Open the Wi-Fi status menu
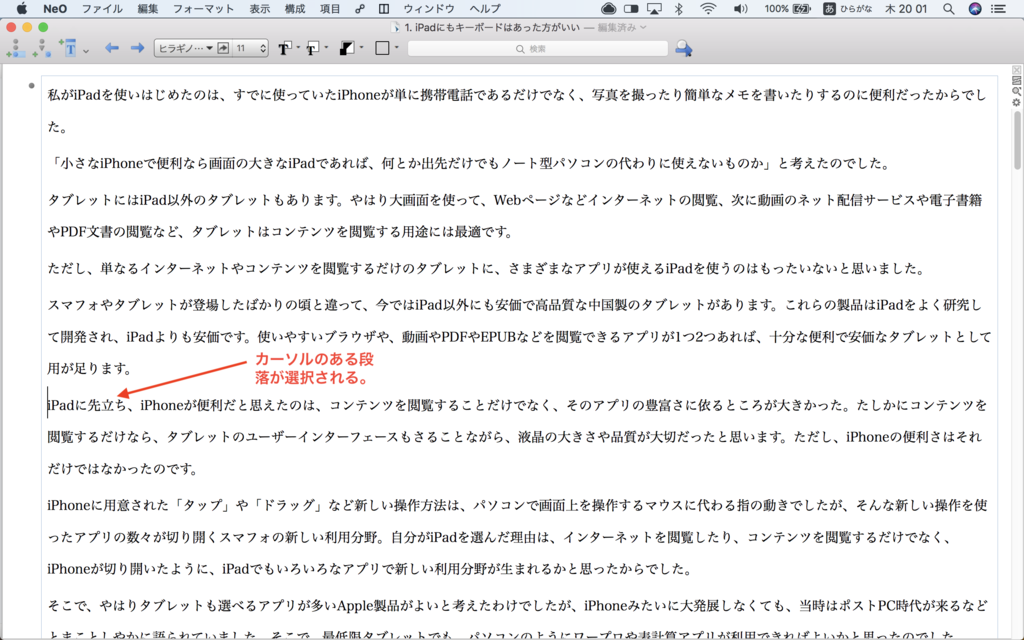 click(708, 8)
